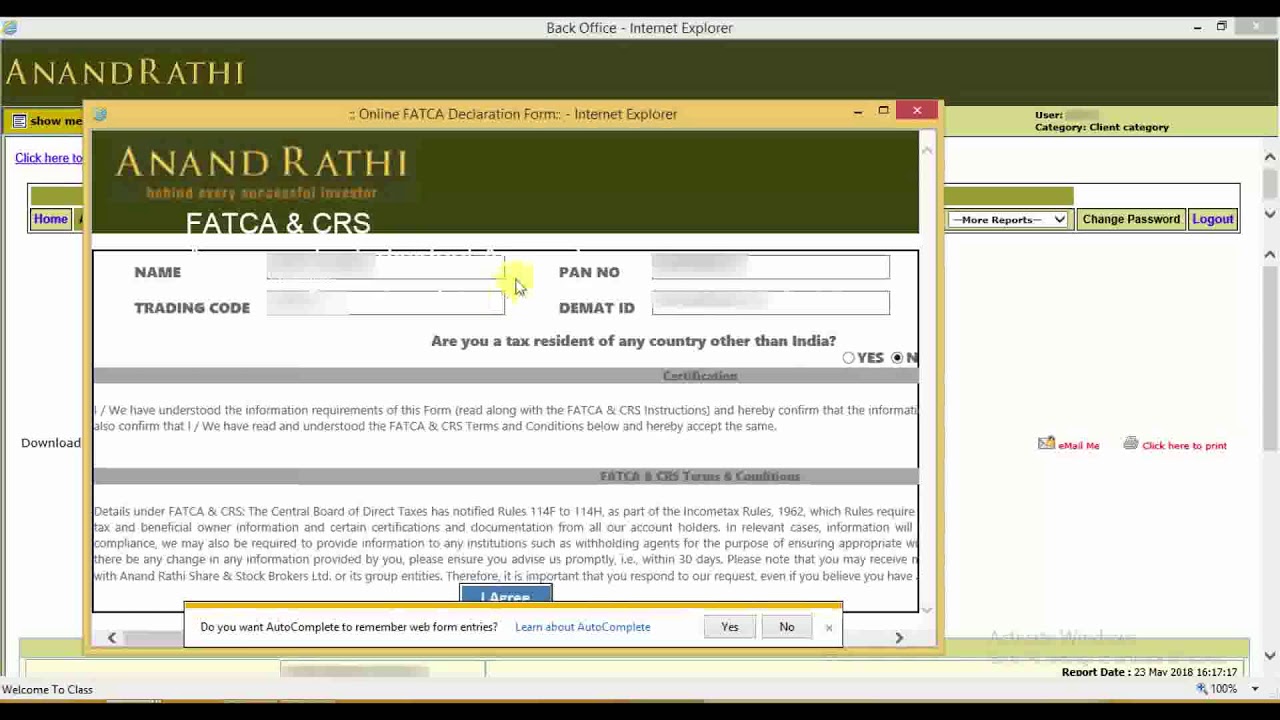This screenshot has width=1280, height=720.
Task: Select the NO tax resident radio button
Action: point(897,357)
